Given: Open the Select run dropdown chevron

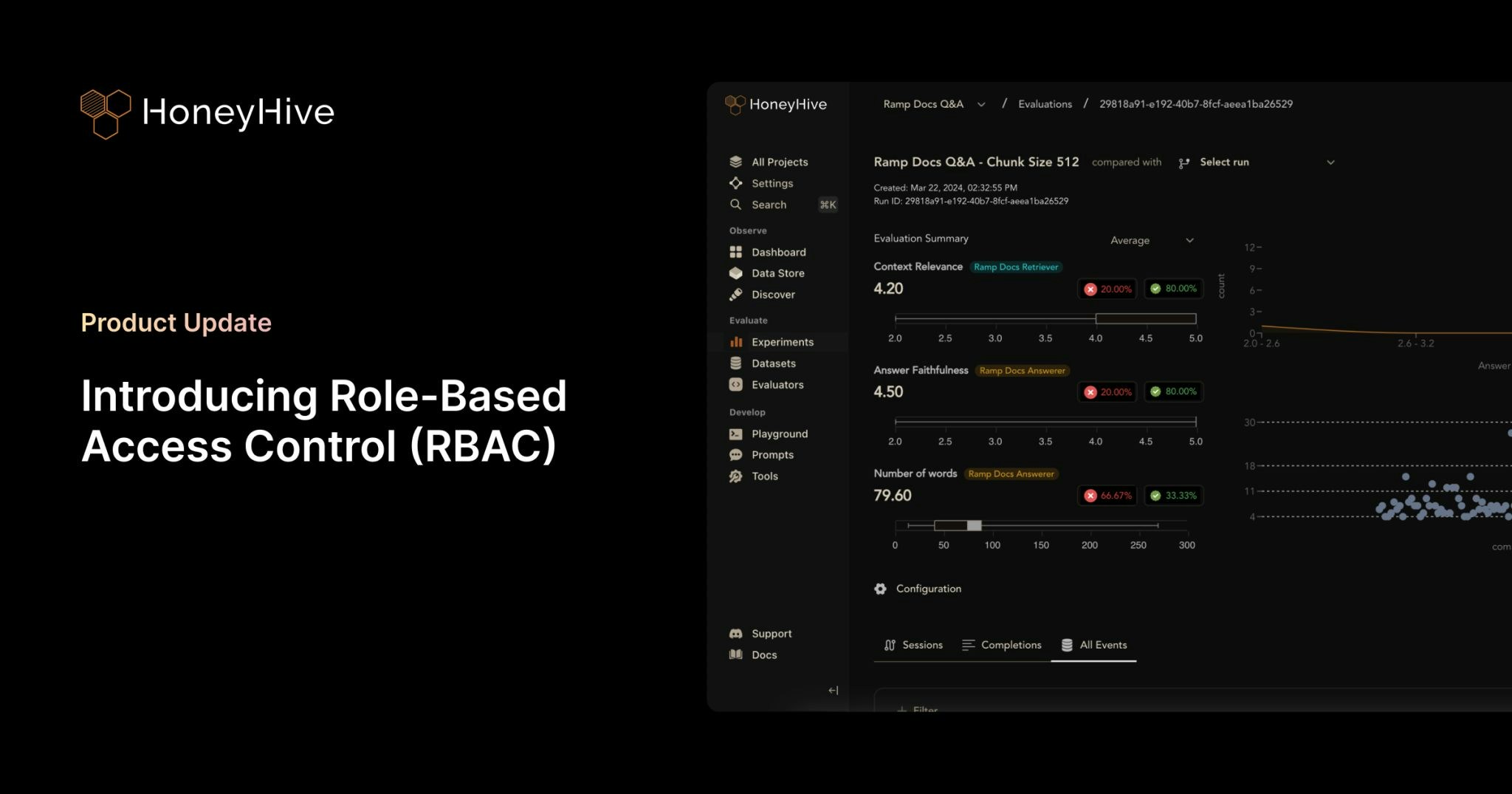Looking at the screenshot, I should 1330,162.
